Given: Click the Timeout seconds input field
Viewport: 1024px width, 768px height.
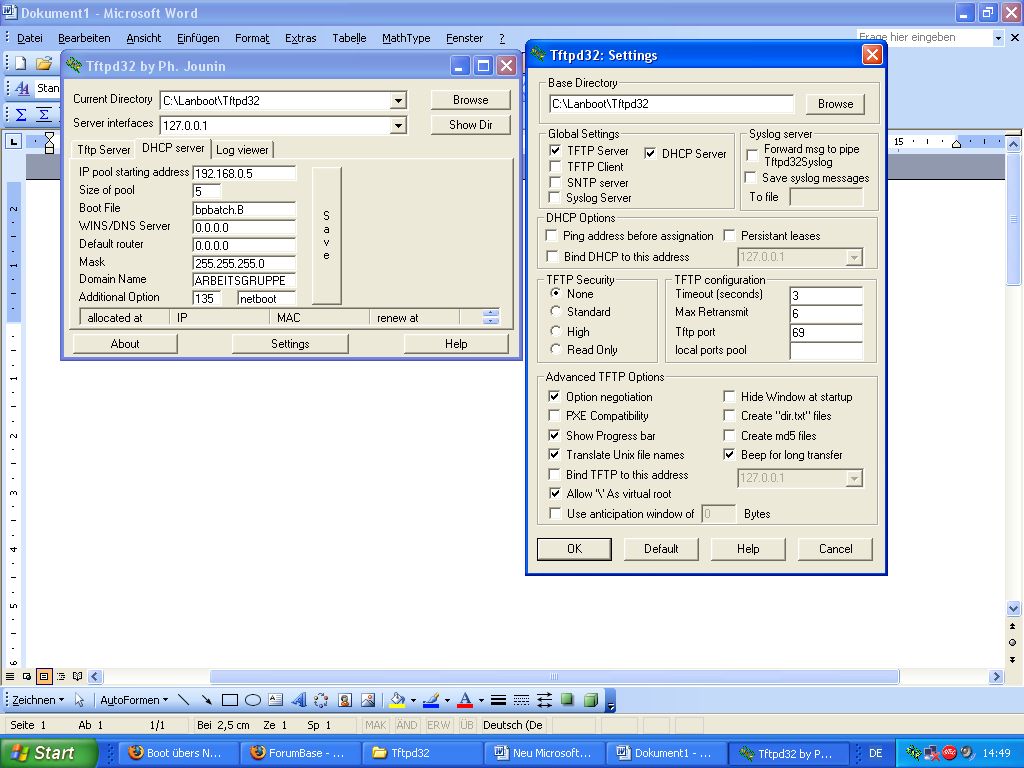Looking at the screenshot, I should click(x=825, y=295).
